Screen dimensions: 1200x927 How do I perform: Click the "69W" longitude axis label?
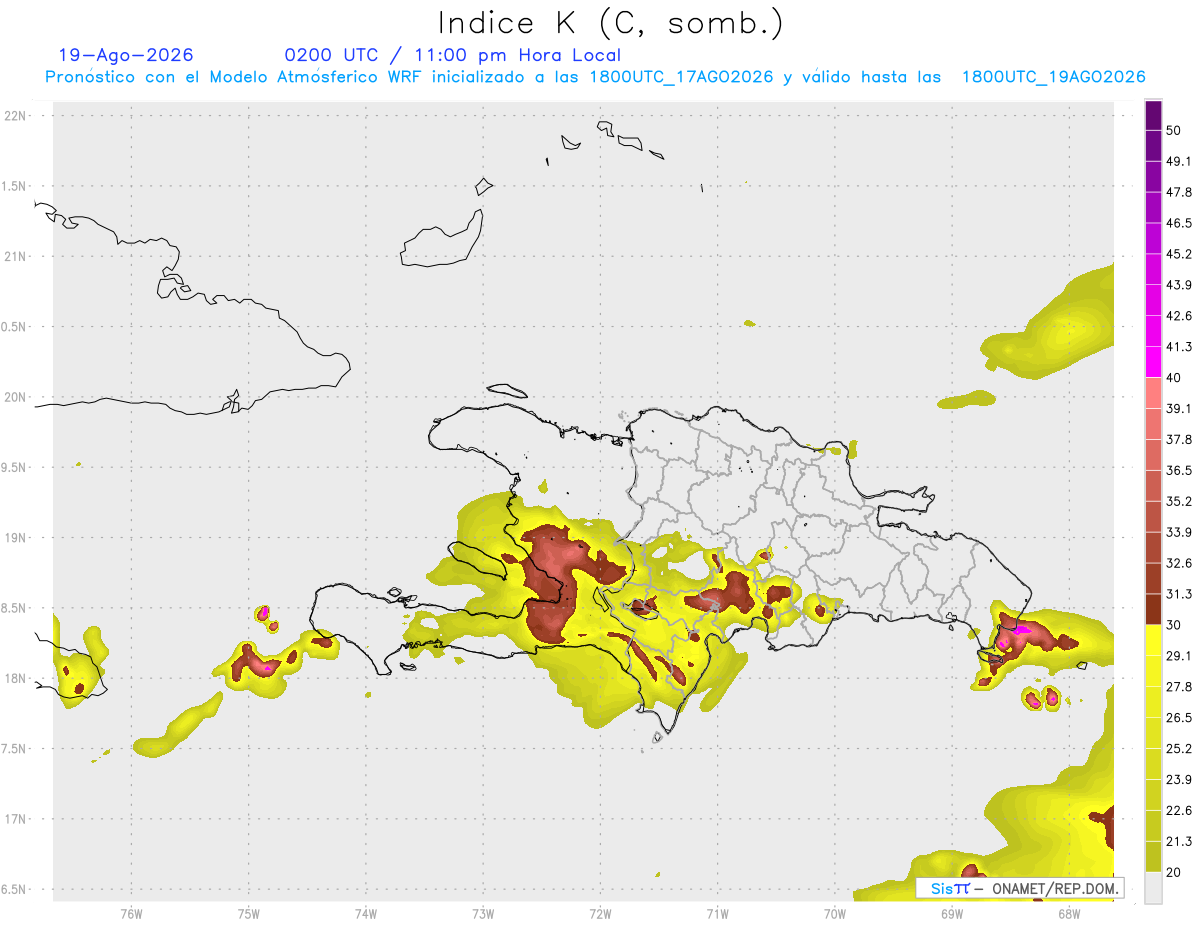point(951,913)
